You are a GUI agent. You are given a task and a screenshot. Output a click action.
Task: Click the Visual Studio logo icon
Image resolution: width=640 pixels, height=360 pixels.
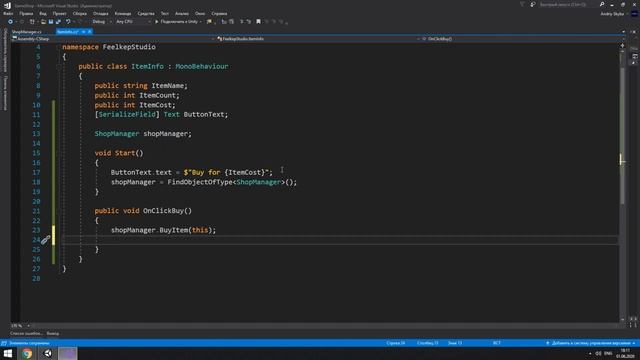coord(7,5)
